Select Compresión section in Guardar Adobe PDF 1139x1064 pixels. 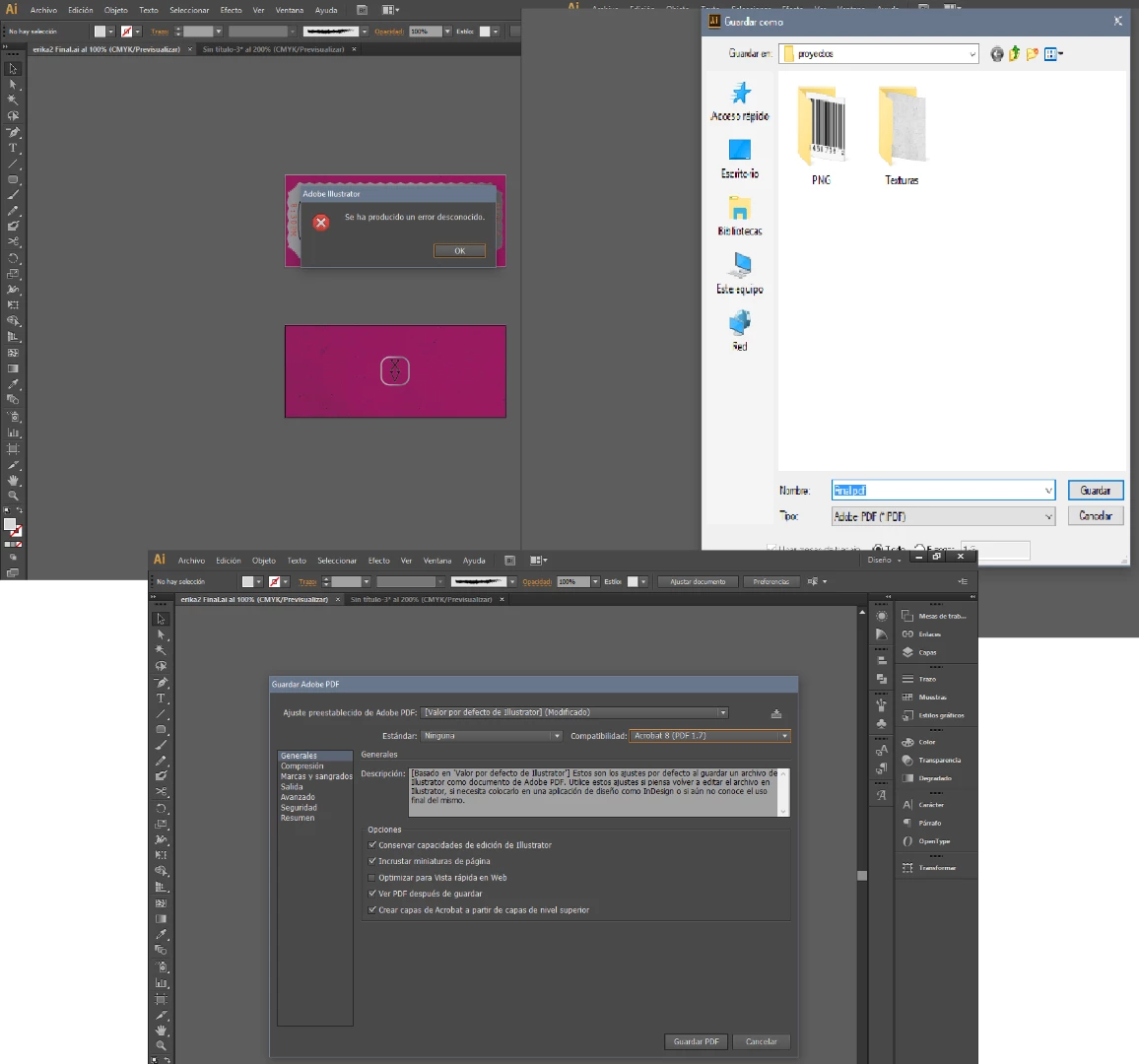click(302, 766)
